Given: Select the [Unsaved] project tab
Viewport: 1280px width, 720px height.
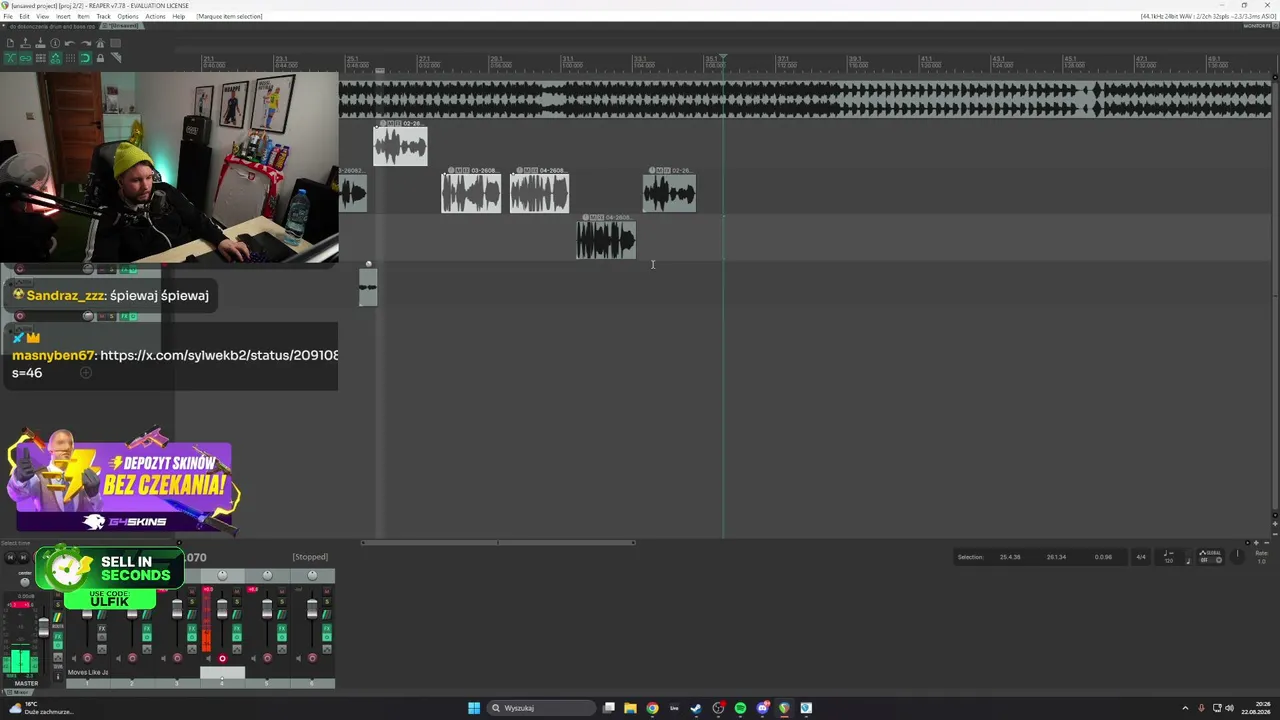Looking at the screenshot, I should (x=124, y=26).
